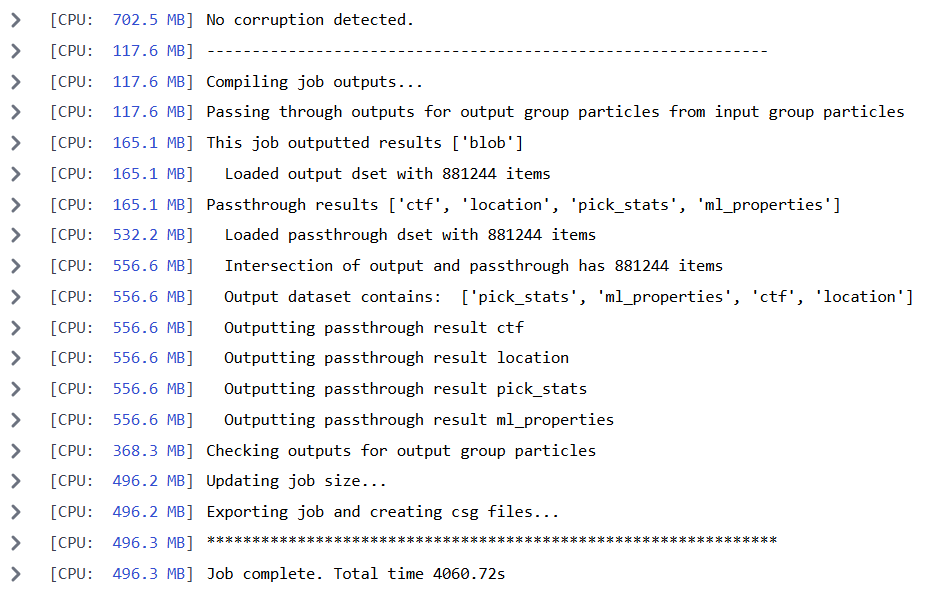Expand 'Loaded output dset with 881244 items'
The width and height of the screenshot is (947, 594).
(x=16, y=174)
